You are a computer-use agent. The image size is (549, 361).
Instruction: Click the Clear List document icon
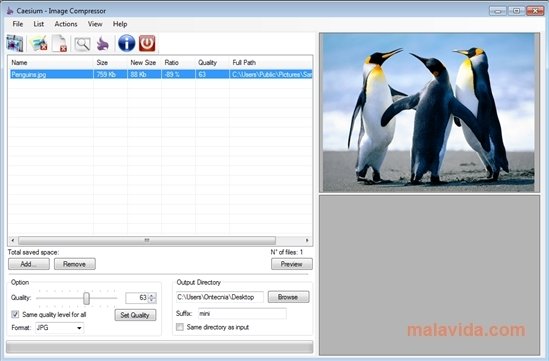(60, 43)
